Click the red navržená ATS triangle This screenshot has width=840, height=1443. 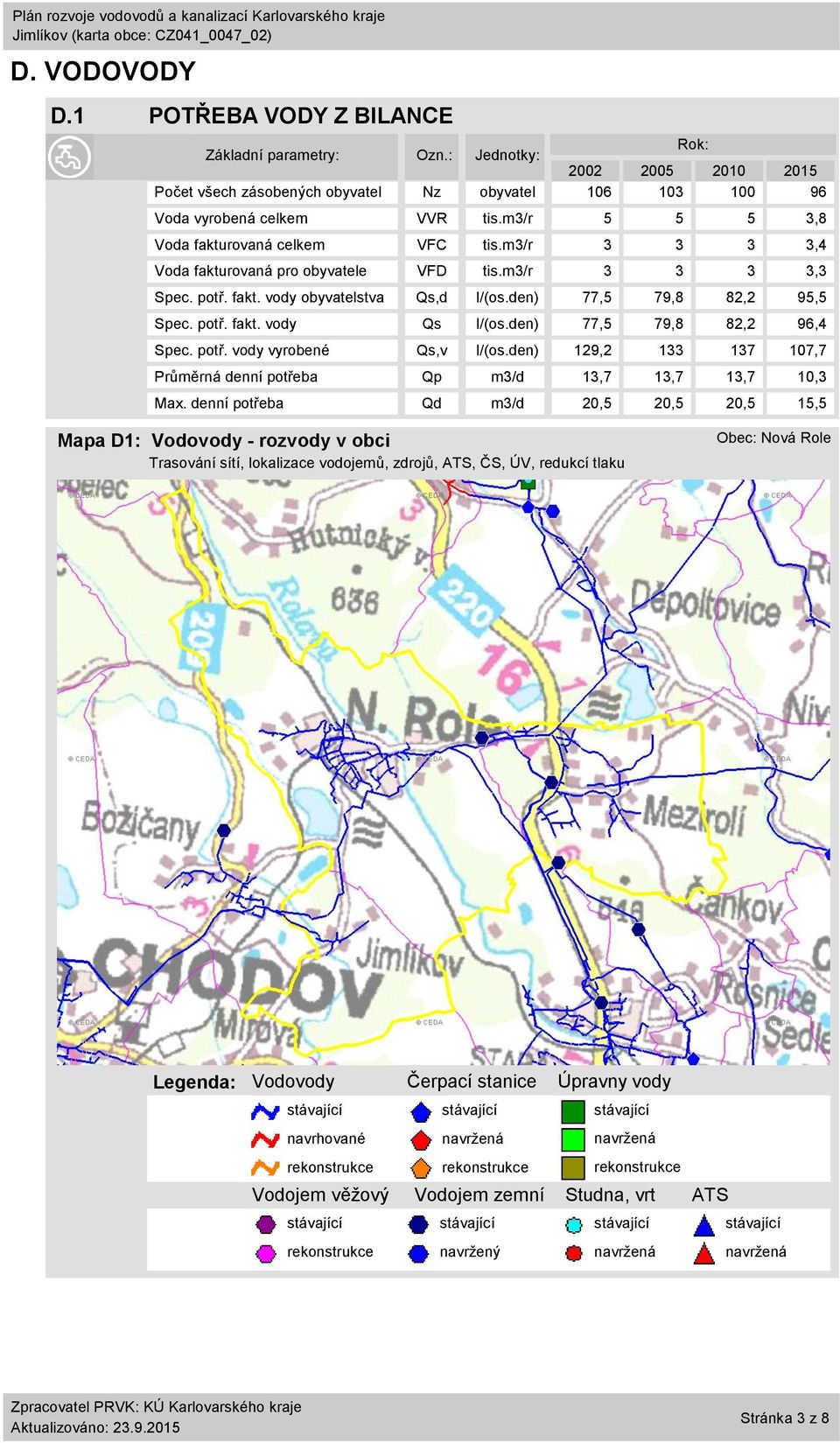click(704, 1253)
